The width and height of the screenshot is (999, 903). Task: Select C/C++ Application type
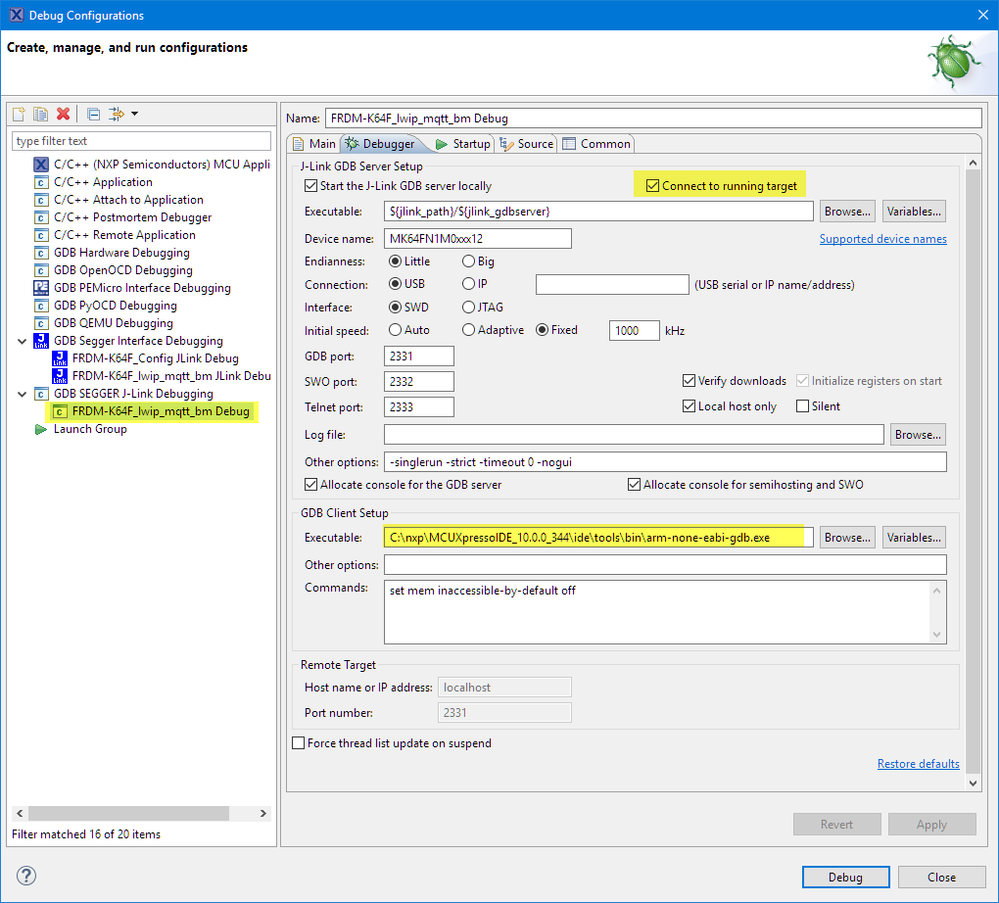tap(103, 182)
